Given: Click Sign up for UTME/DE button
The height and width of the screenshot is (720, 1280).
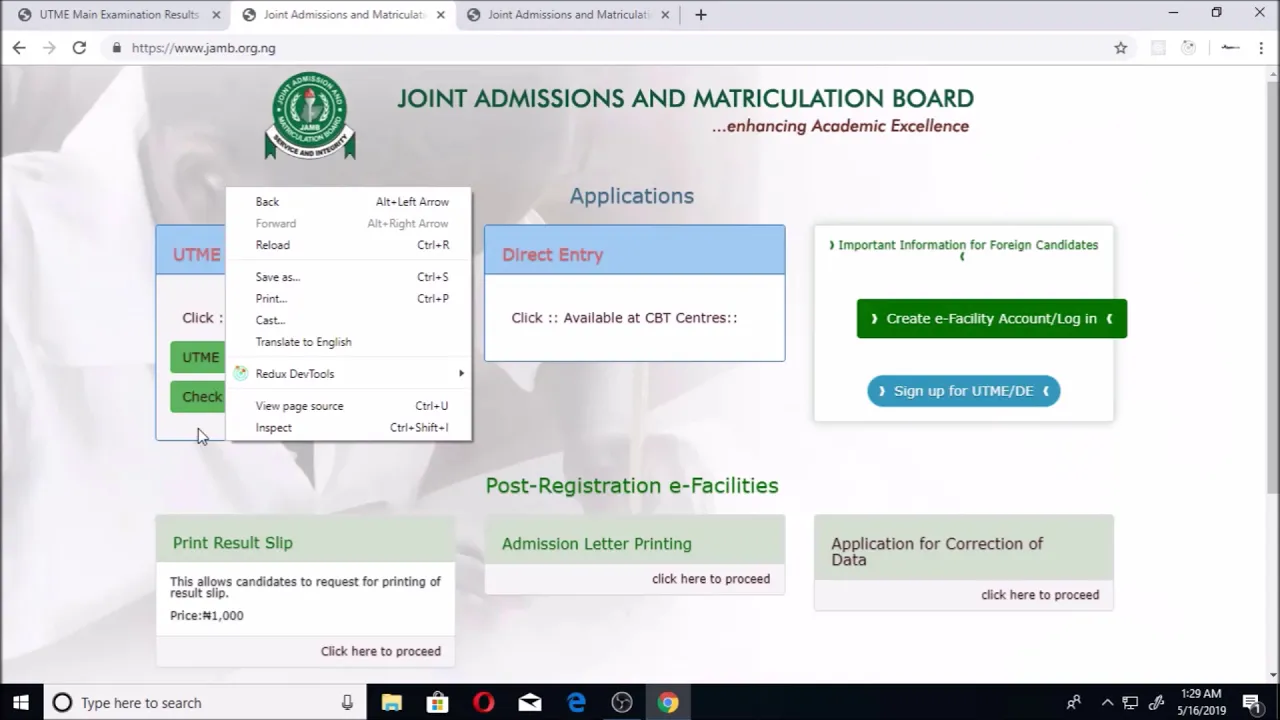Looking at the screenshot, I should 964,391.
